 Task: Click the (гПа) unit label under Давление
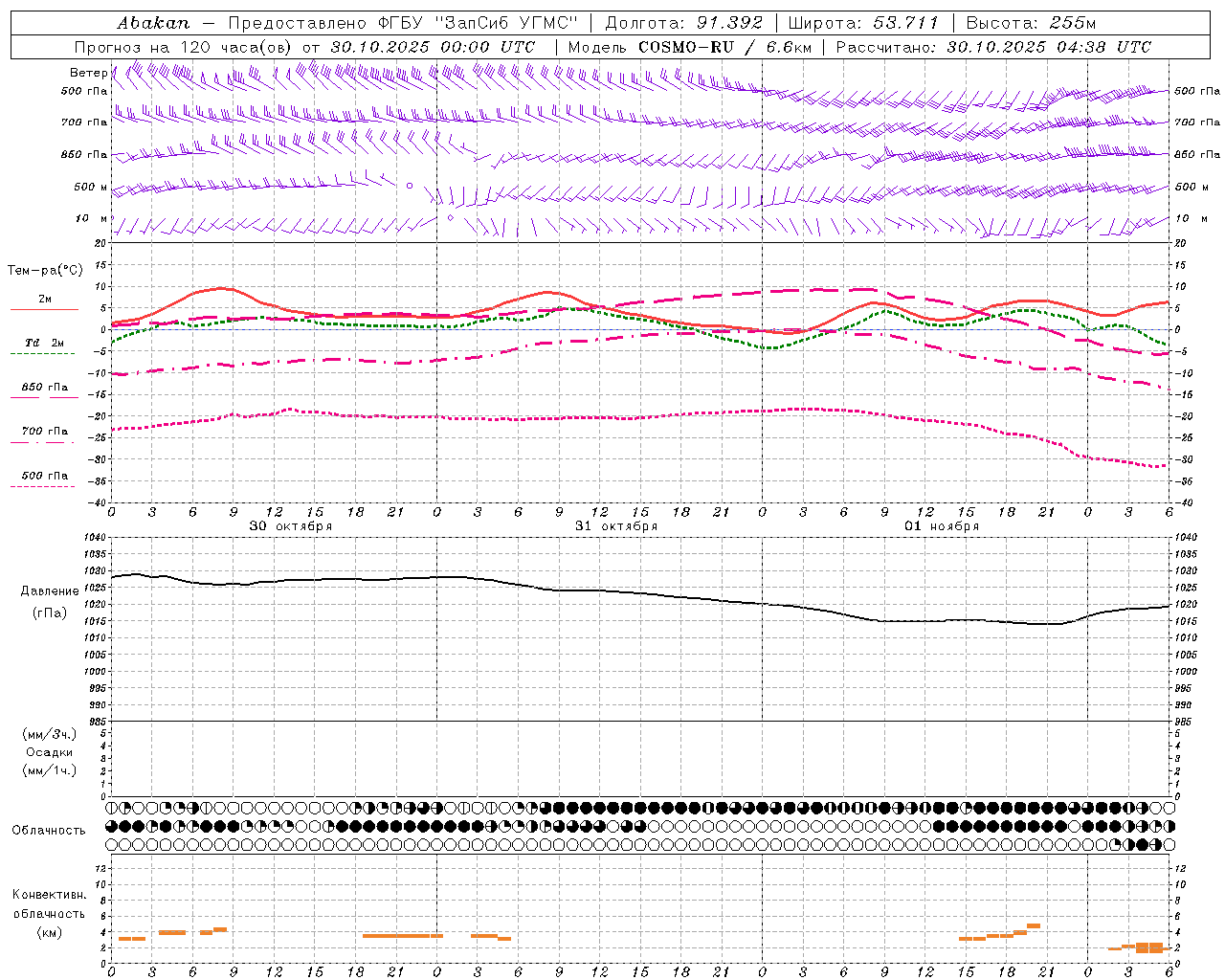[x=50, y=612]
